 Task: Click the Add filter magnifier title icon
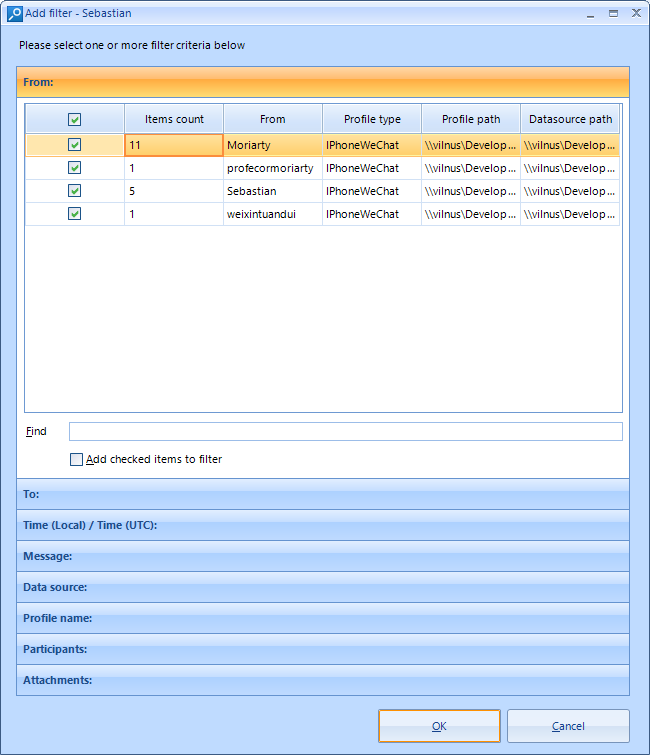(14, 13)
